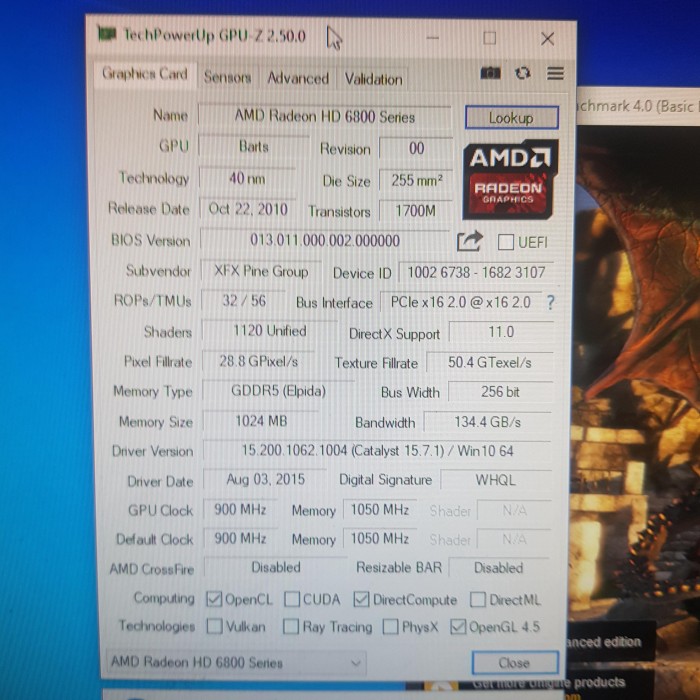This screenshot has height=700, width=700.
Task: Open the AMD Radeon HD 6800 Series dropdown
Action: 234,662
